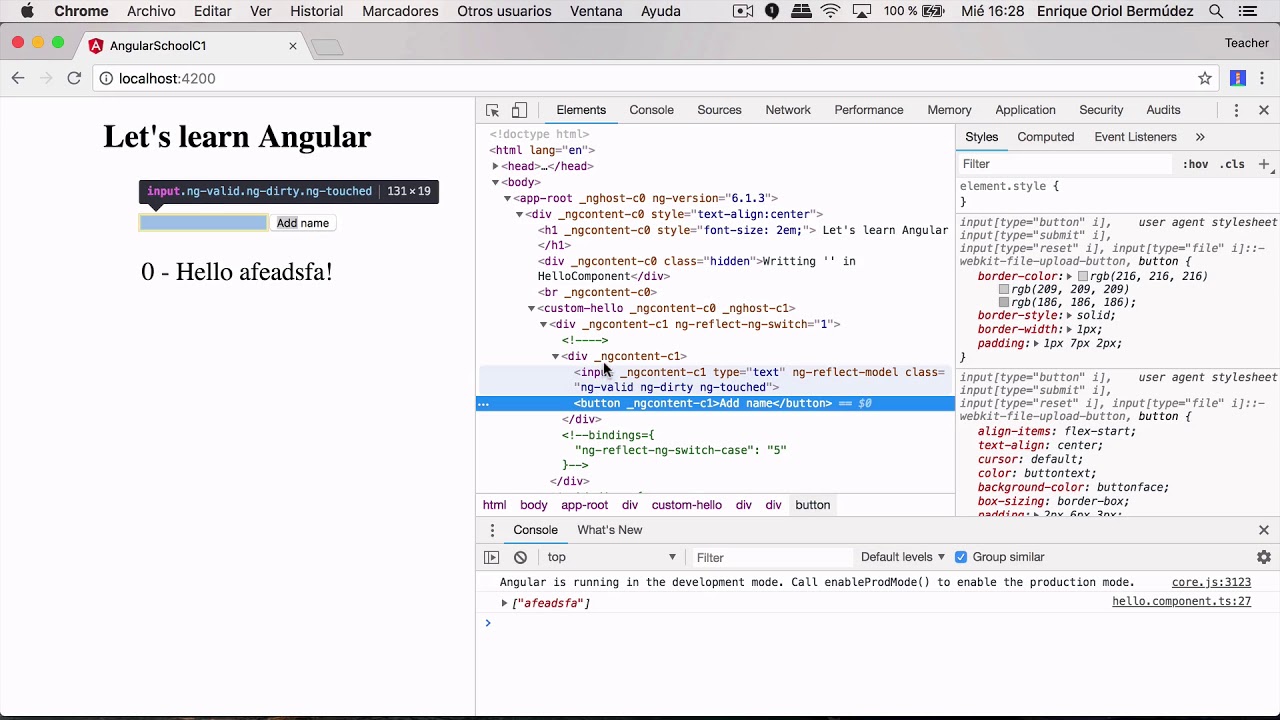Image resolution: width=1280 pixels, height=720 pixels.
Task: Add a new style rule plus icon
Action: pos(1264,164)
